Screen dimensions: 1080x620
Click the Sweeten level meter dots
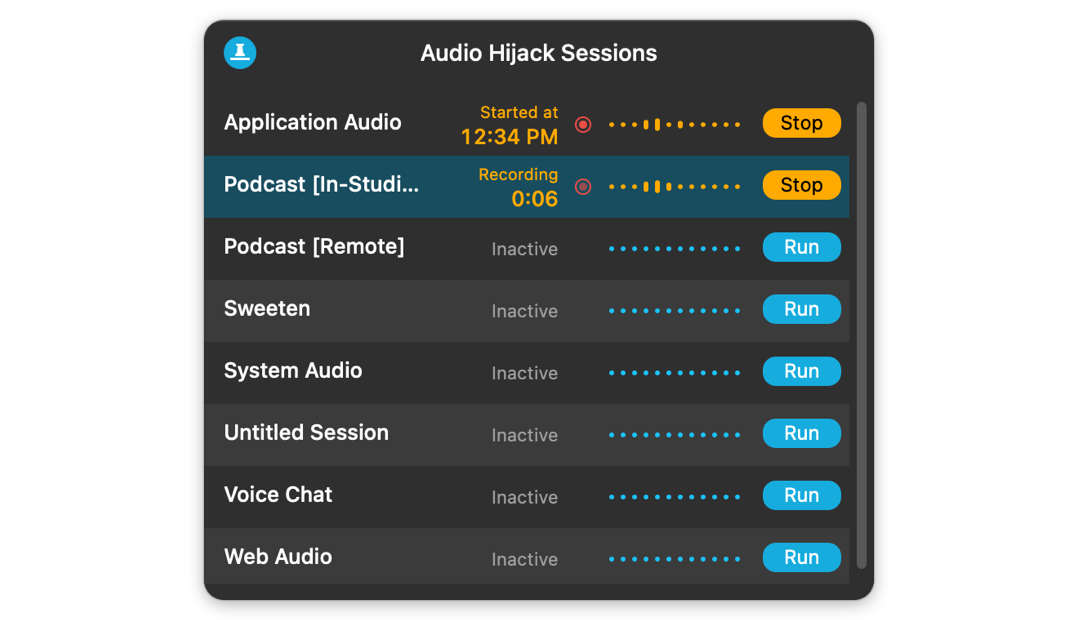674,311
